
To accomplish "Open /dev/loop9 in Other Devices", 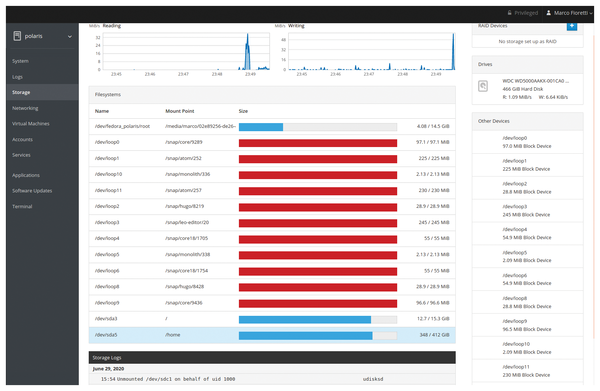I will pyautogui.click(x=527, y=325).
